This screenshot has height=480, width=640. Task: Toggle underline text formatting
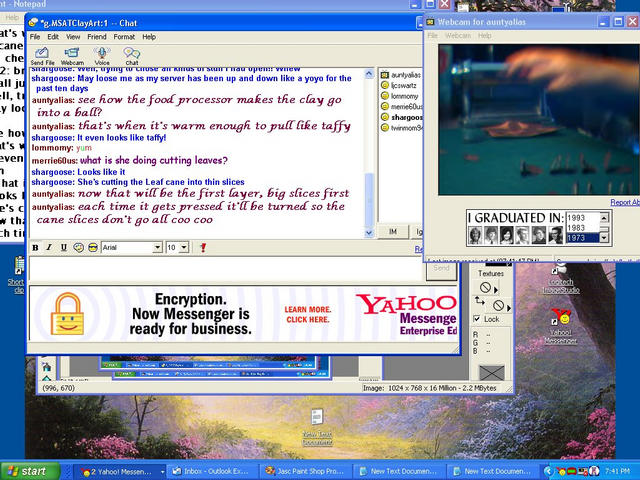pyautogui.click(x=64, y=247)
